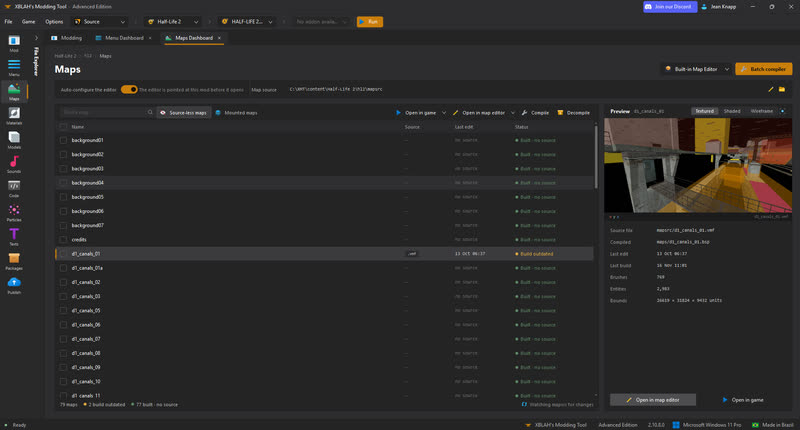
Task: Open the Materials section in sidebar
Action: tap(14, 116)
